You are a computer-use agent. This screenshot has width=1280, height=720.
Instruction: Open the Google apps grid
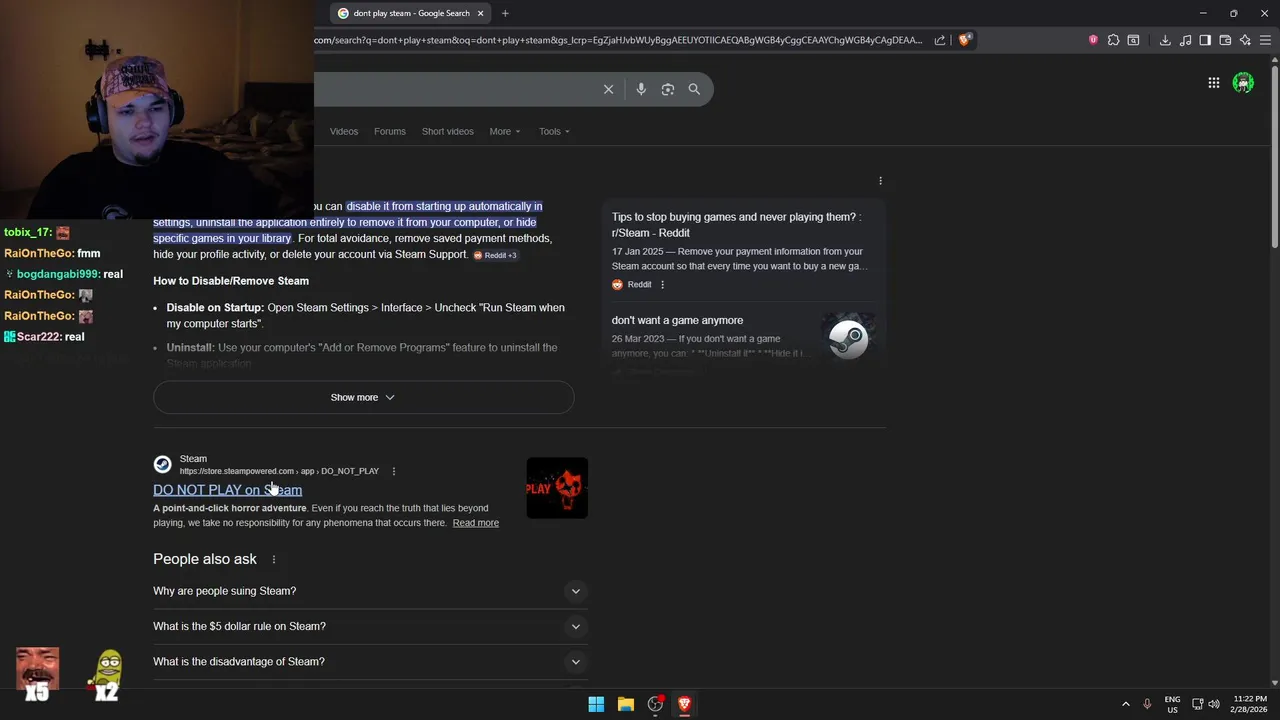1213,83
